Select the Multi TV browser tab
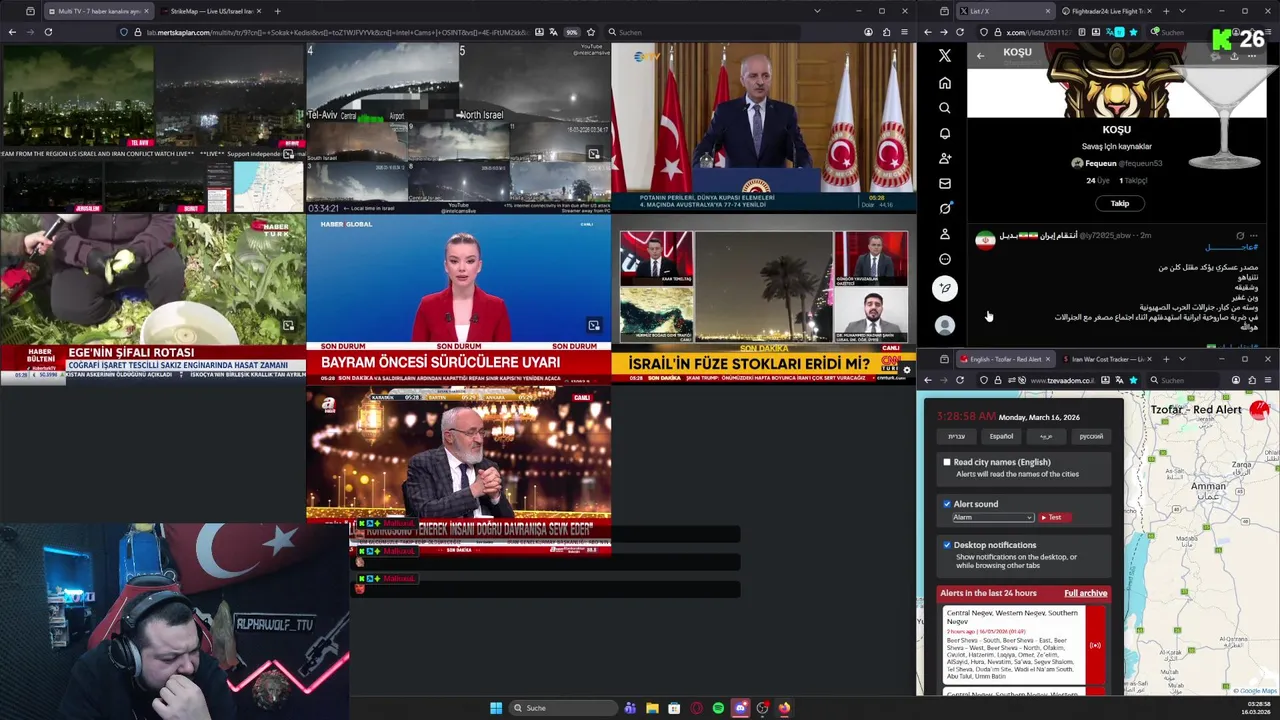 point(98,11)
